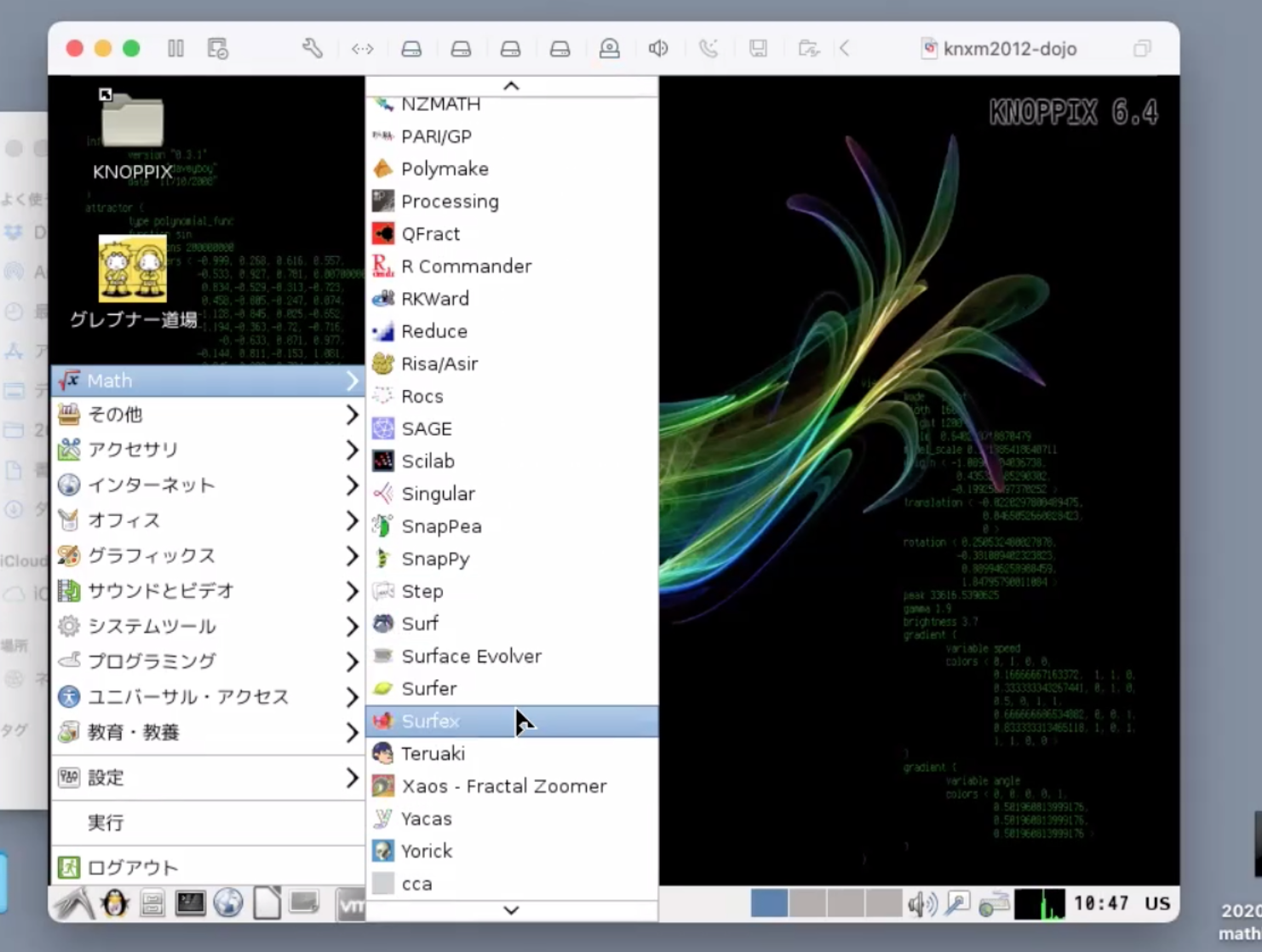This screenshot has width=1262, height=952.
Task: Open the システムツール category
Action: click(208, 626)
